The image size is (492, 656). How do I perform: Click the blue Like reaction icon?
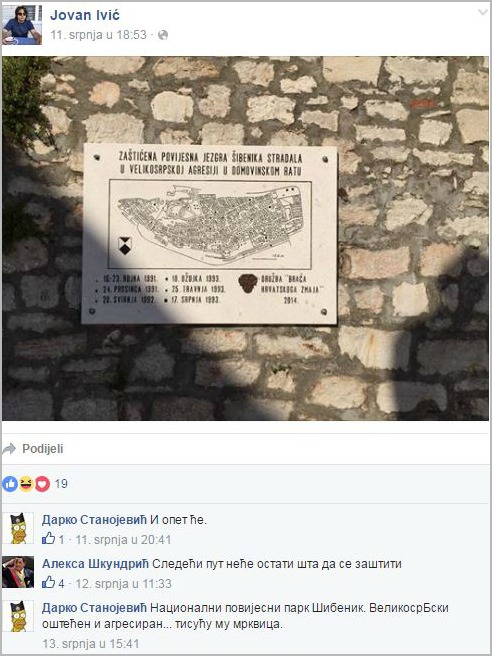10,484
